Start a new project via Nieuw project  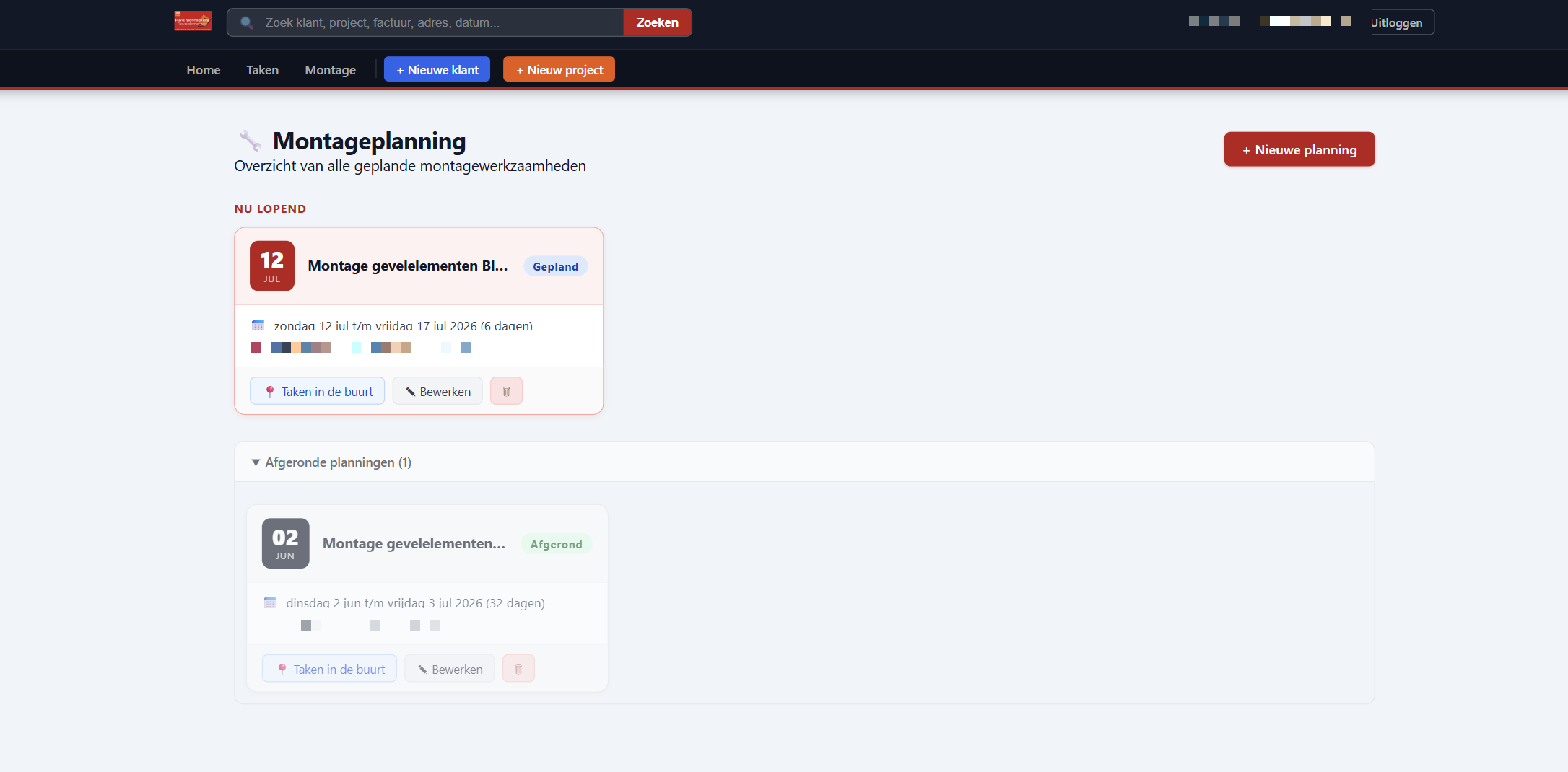tap(559, 69)
